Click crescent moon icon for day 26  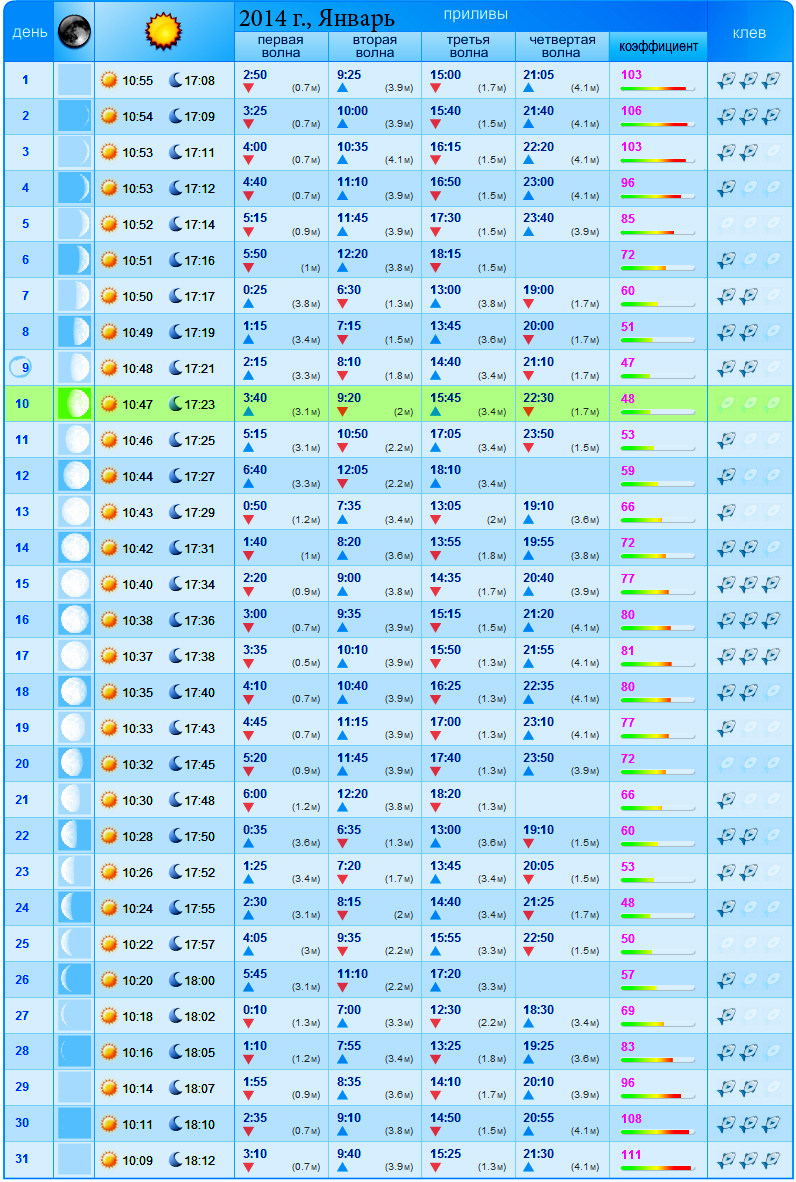click(x=74, y=980)
